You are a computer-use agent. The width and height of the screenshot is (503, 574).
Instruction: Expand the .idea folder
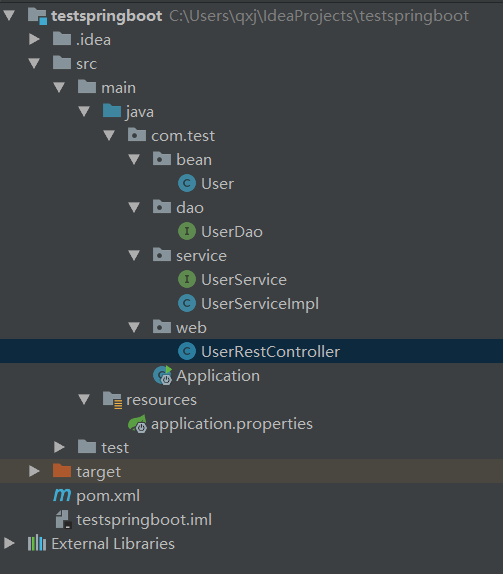(x=34, y=39)
